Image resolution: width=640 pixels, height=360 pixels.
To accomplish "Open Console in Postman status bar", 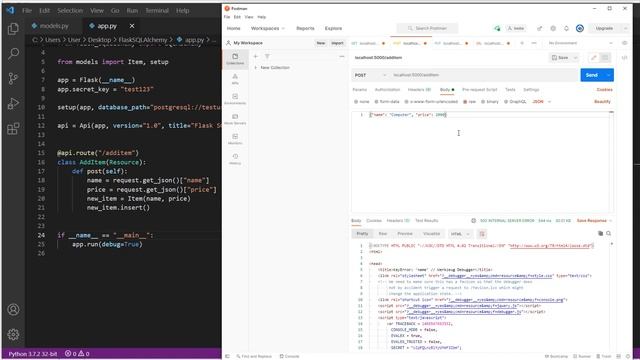I will 289,356.
